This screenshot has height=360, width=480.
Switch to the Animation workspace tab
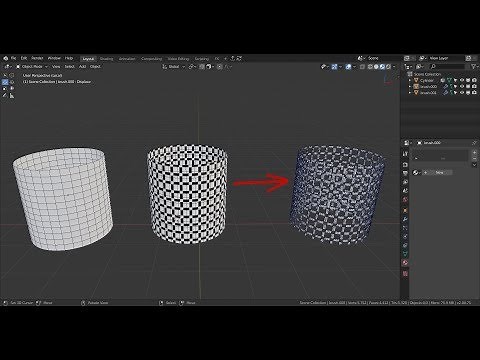coord(127,59)
